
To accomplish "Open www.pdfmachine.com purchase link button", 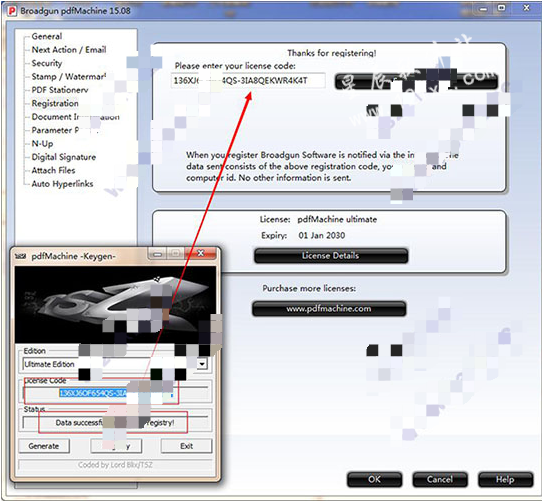I will click(329, 309).
